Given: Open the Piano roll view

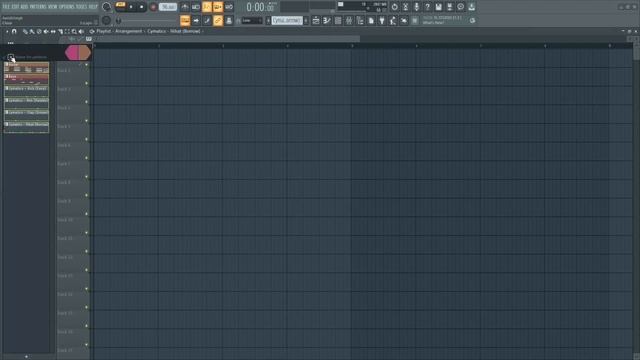Looking at the screenshot, I should coord(327,20).
